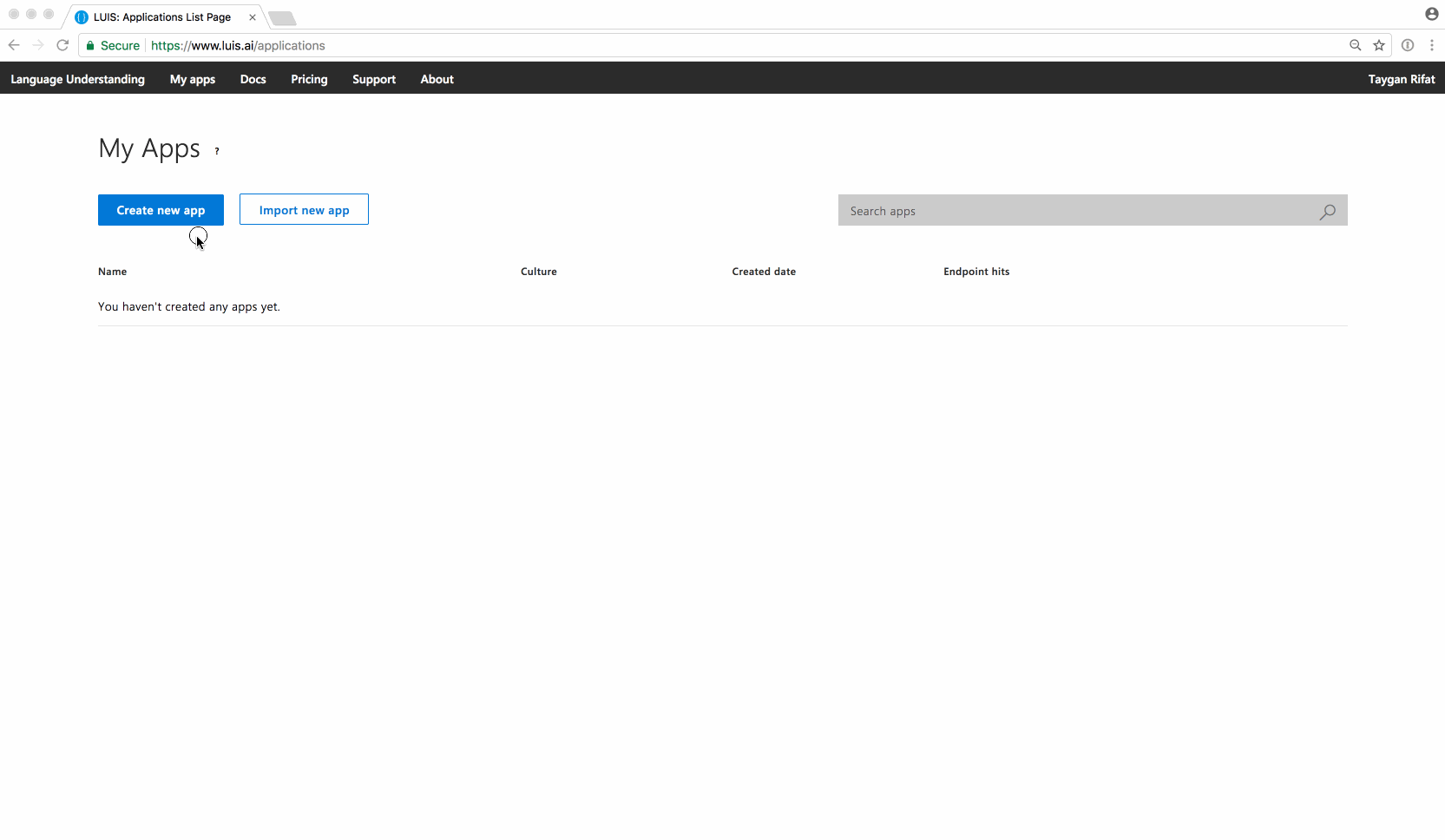Click the Chrome profile avatar icon
The width and height of the screenshot is (1445, 840).
pos(1432,14)
